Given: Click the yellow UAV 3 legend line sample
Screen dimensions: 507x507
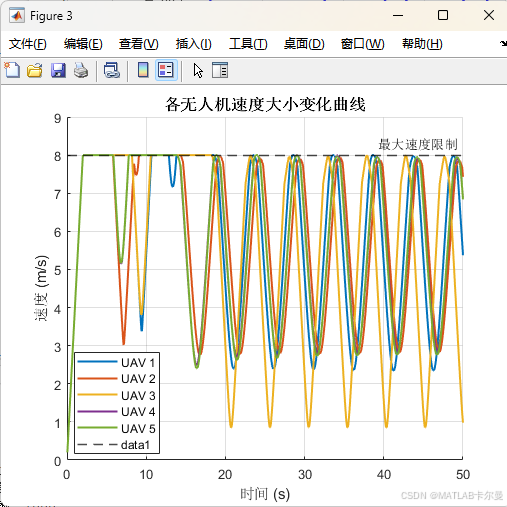Looking at the screenshot, I should (97, 395).
